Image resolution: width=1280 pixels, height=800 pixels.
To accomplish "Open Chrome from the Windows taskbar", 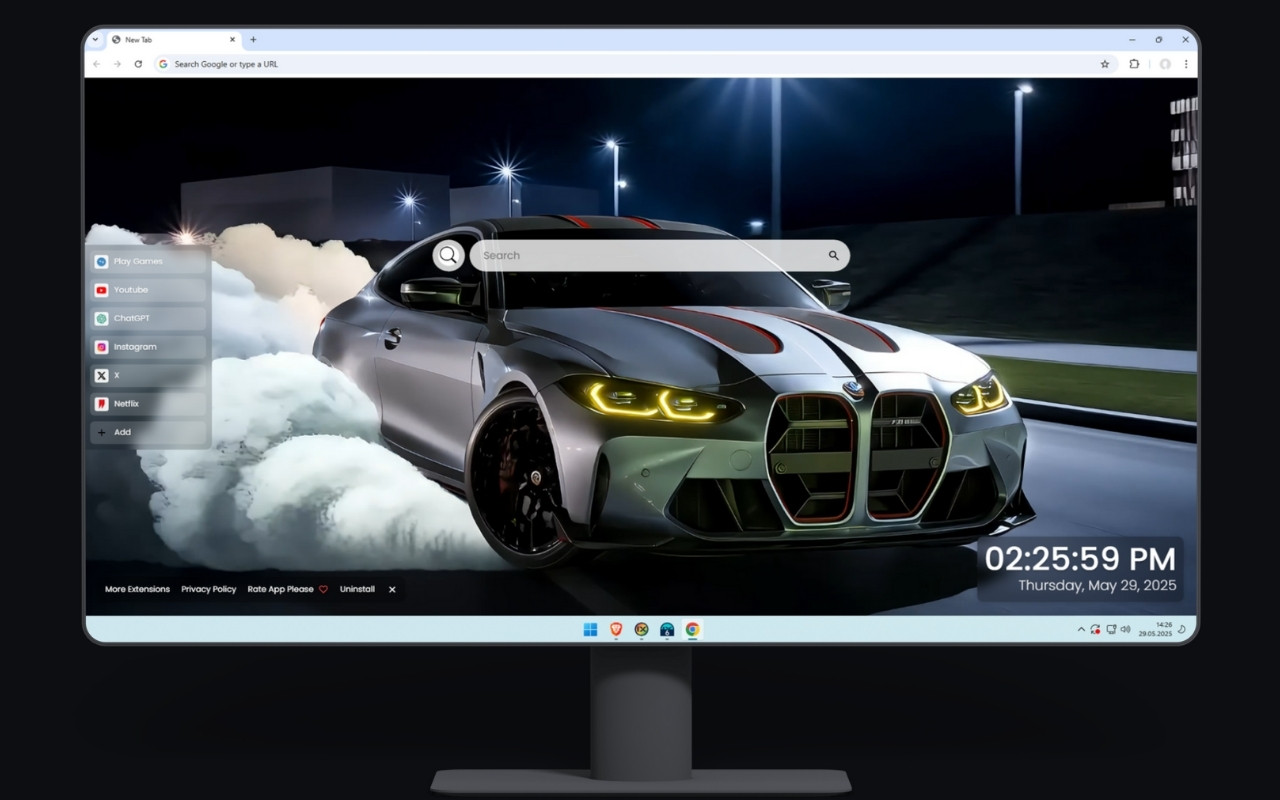I will click(690, 630).
